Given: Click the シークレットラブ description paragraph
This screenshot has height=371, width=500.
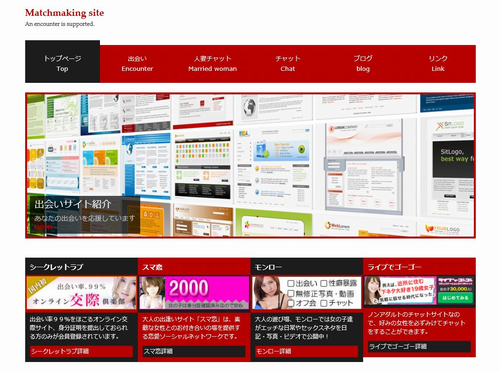Looking at the screenshot, I should click(x=79, y=328).
